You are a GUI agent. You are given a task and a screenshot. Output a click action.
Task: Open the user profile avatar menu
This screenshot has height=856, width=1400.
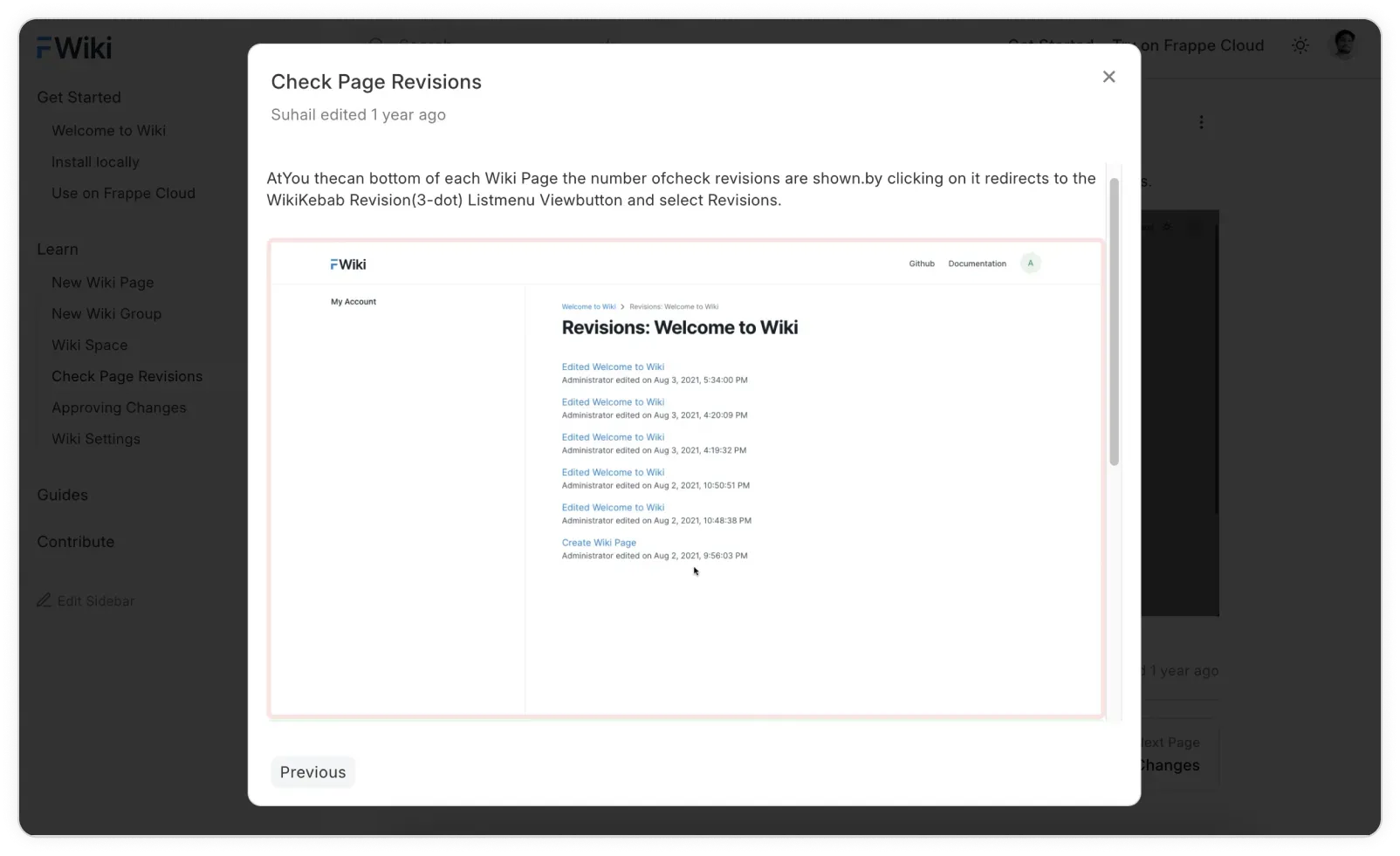[x=1344, y=45]
